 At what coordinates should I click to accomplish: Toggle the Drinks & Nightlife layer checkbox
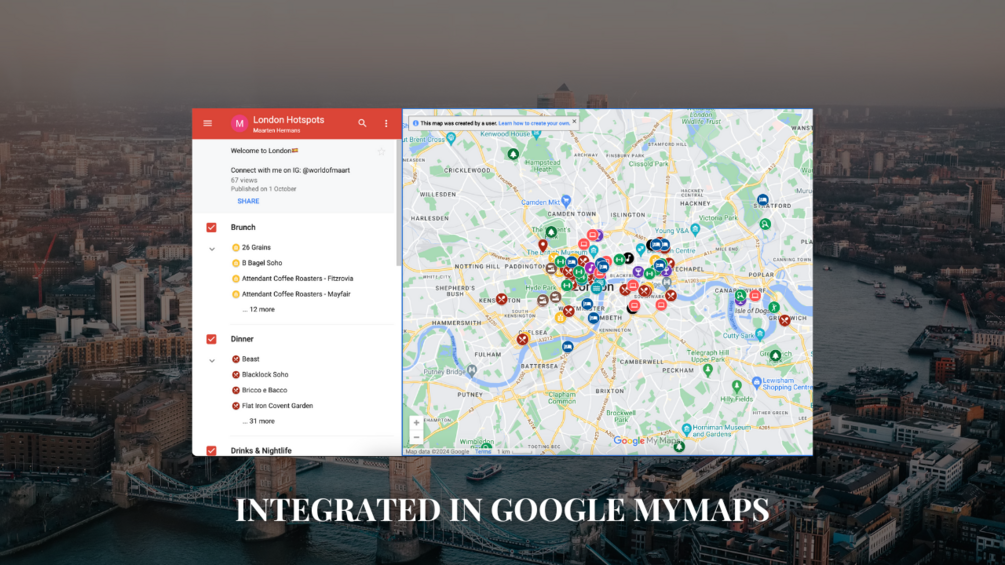(x=212, y=450)
